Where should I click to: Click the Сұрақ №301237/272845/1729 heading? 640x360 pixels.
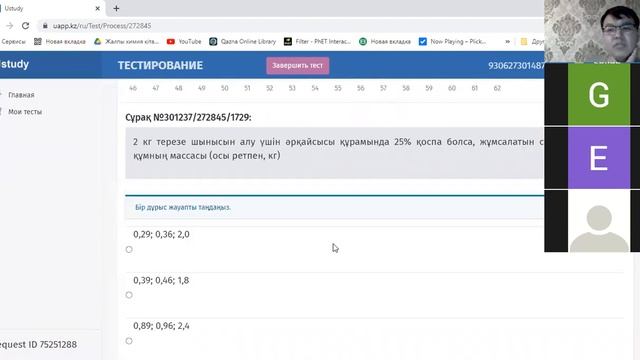pos(188,118)
